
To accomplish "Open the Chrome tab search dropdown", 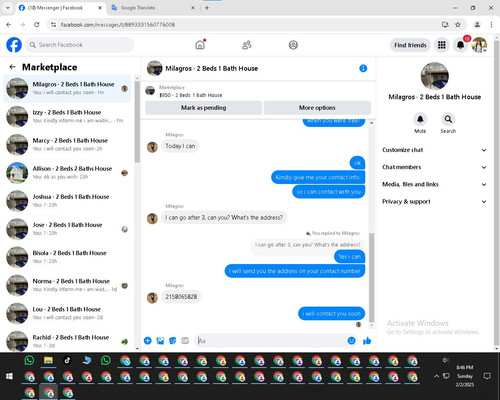I will 8,8.
